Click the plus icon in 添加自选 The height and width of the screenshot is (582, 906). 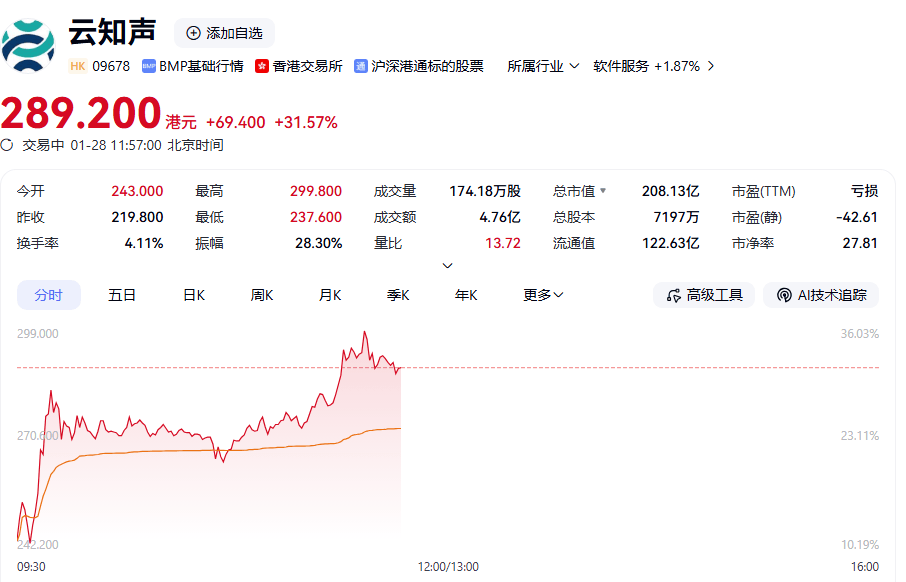193,33
